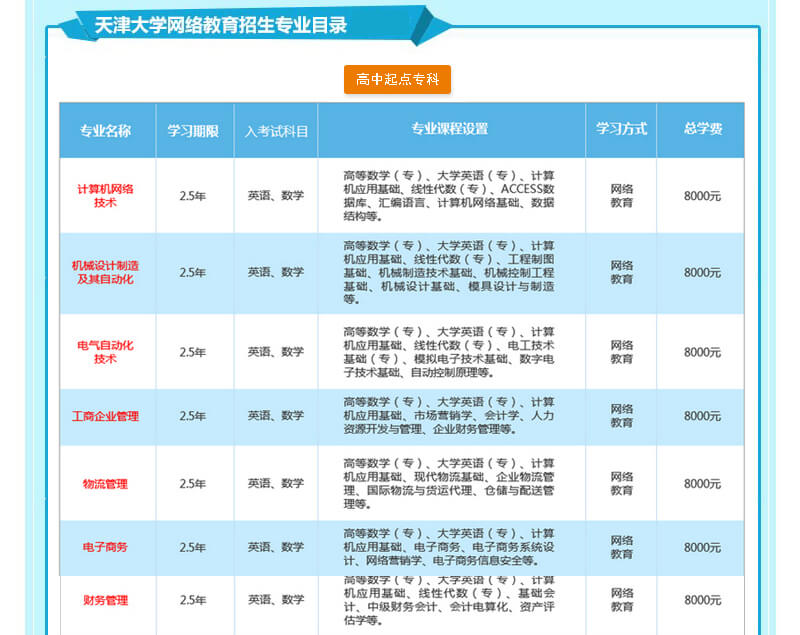Select 英语、数学 in the 机械设计制造及其自动化 row

pyautogui.click(x=276, y=272)
